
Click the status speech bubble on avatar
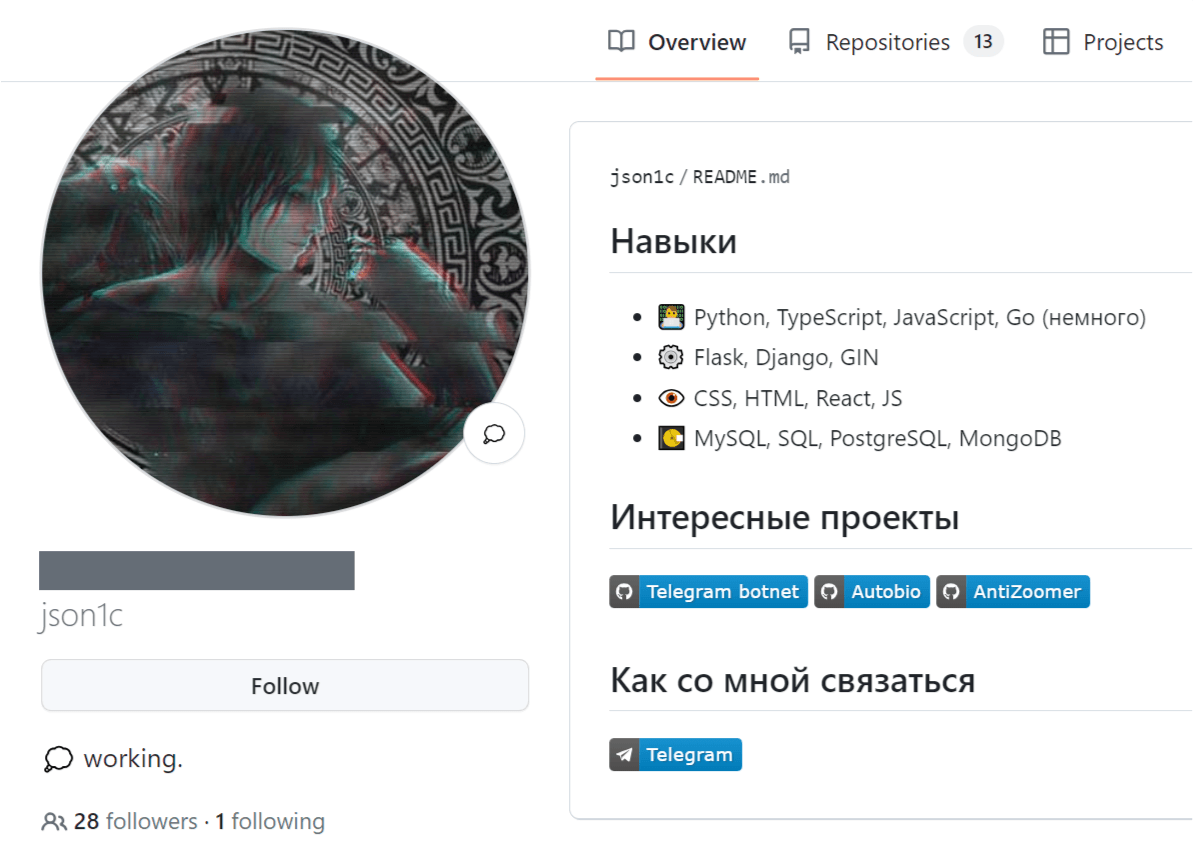(x=494, y=433)
